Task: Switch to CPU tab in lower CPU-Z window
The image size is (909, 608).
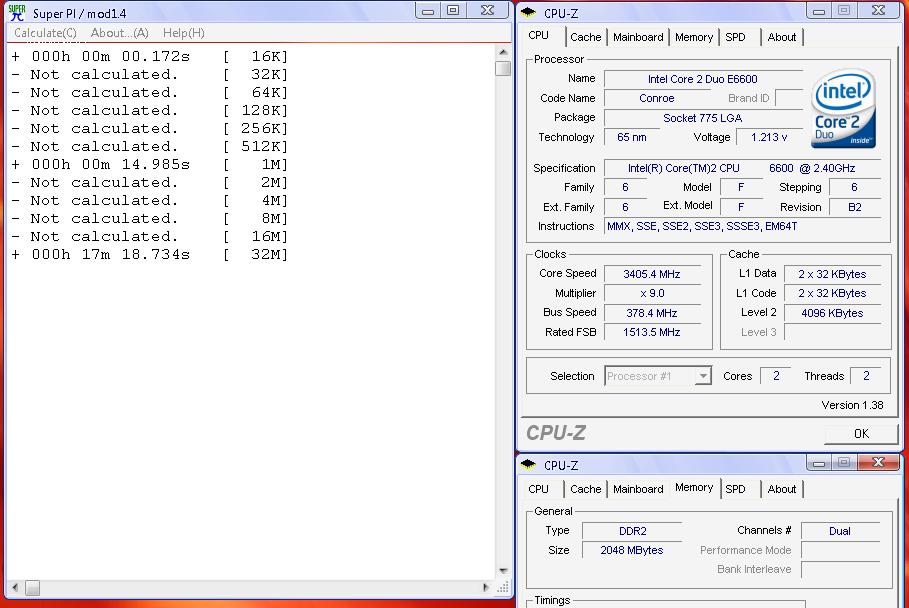Action: point(539,489)
